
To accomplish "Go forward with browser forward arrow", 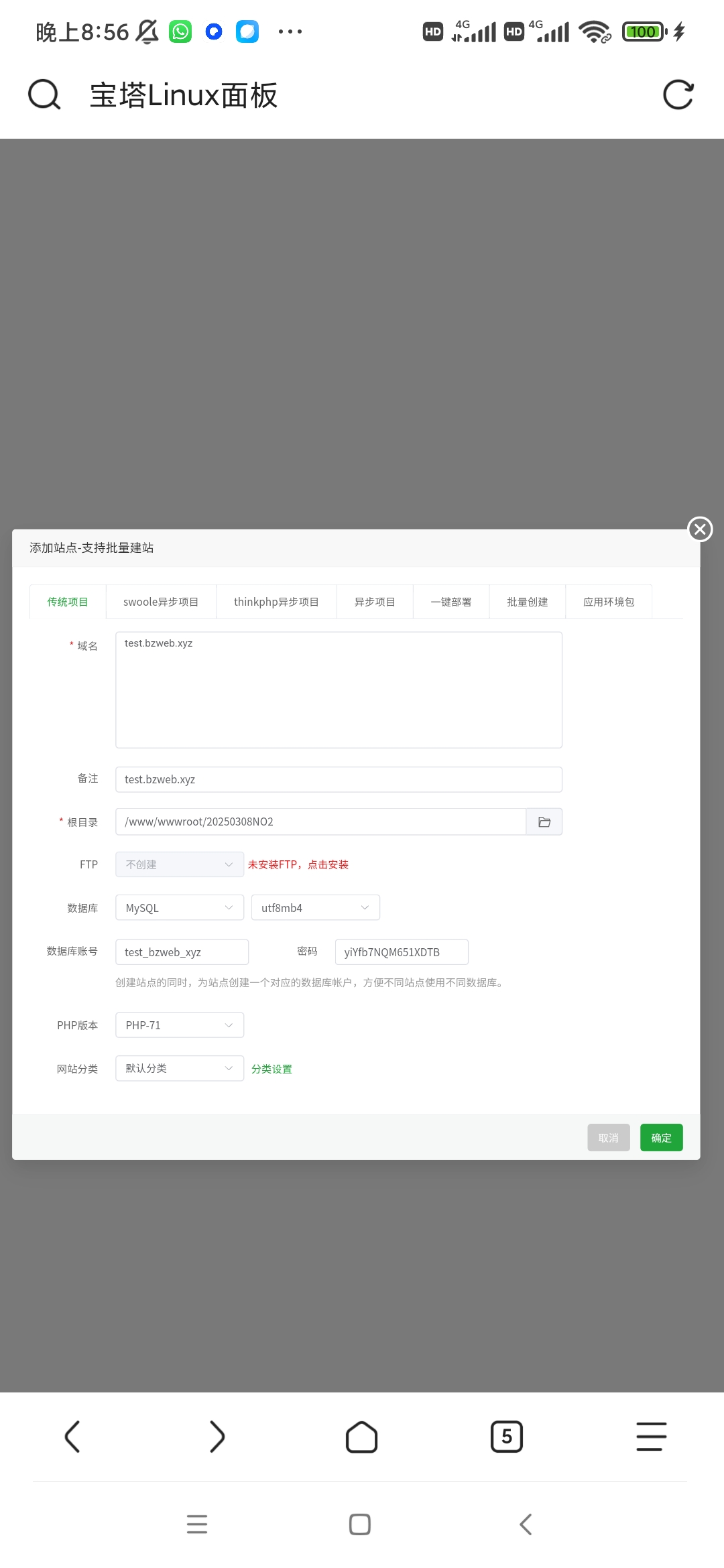I will (217, 1437).
